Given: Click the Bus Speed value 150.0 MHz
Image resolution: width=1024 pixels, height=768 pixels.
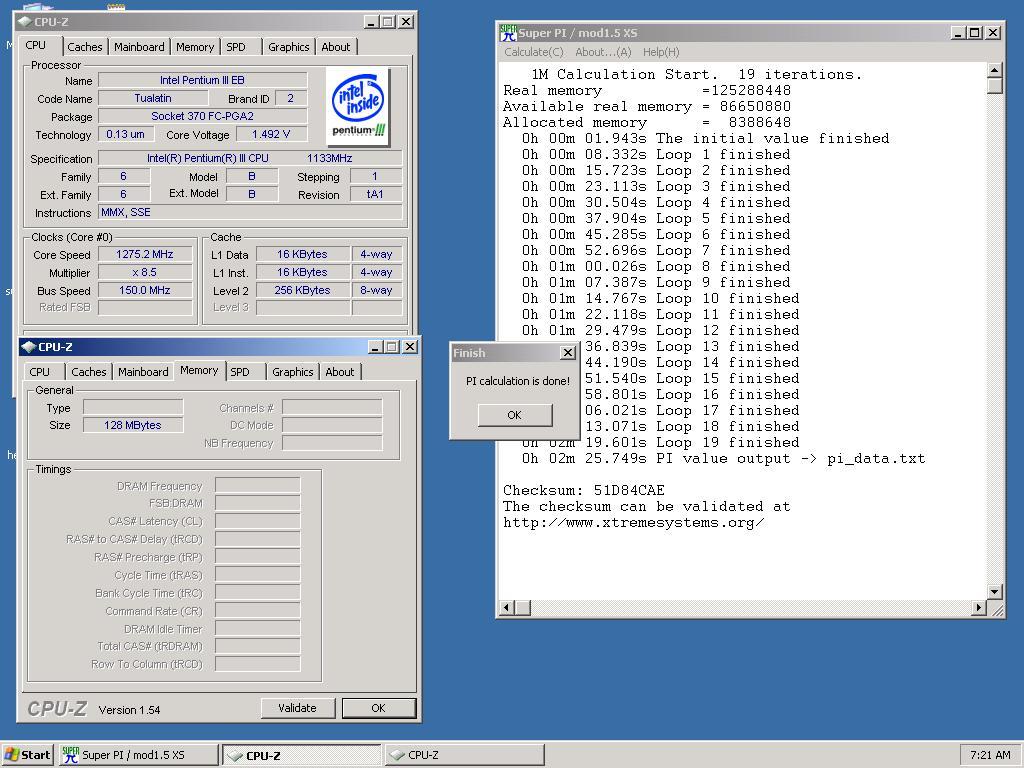Looking at the screenshot, I should [145, 290].
